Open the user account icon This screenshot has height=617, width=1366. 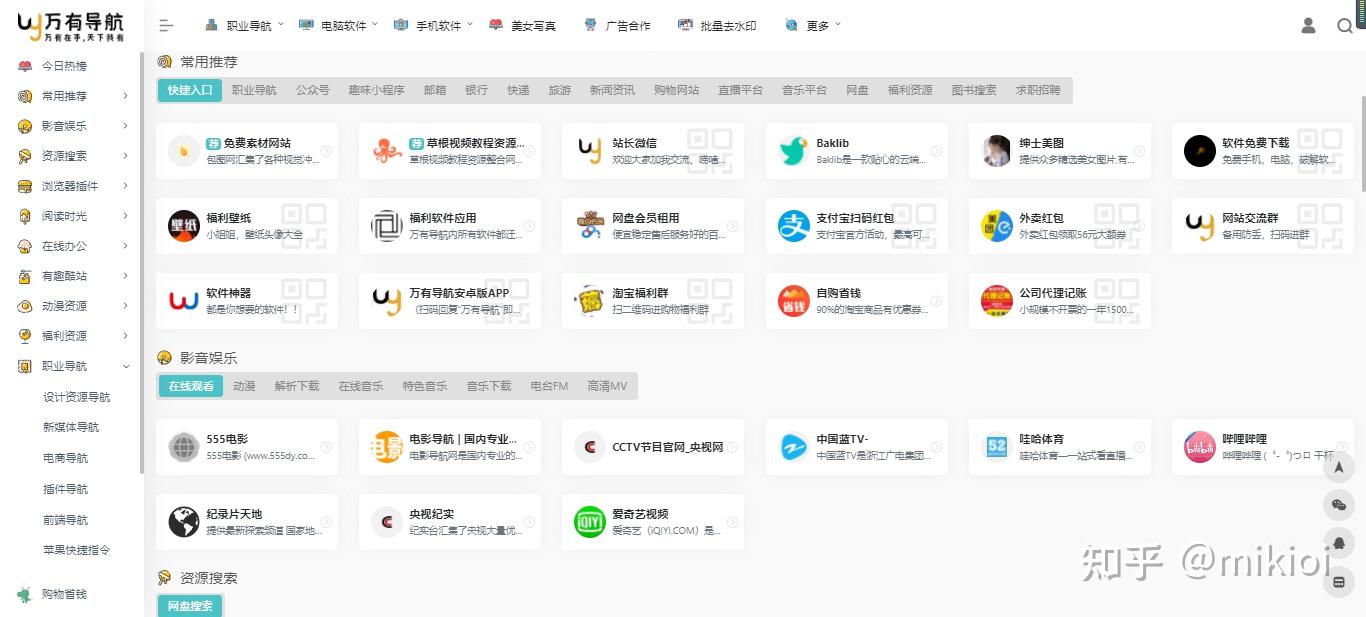[x=1308, y=26]
